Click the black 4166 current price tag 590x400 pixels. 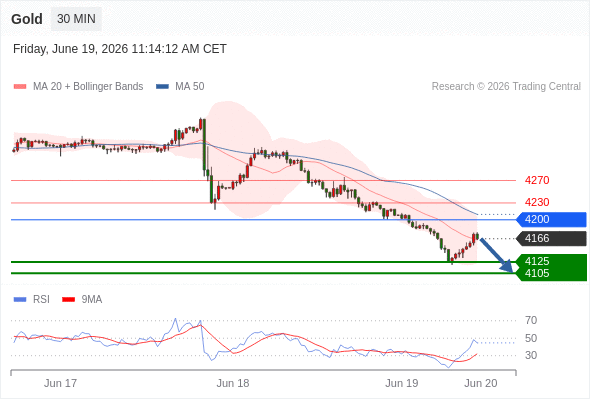pos(551,239)
